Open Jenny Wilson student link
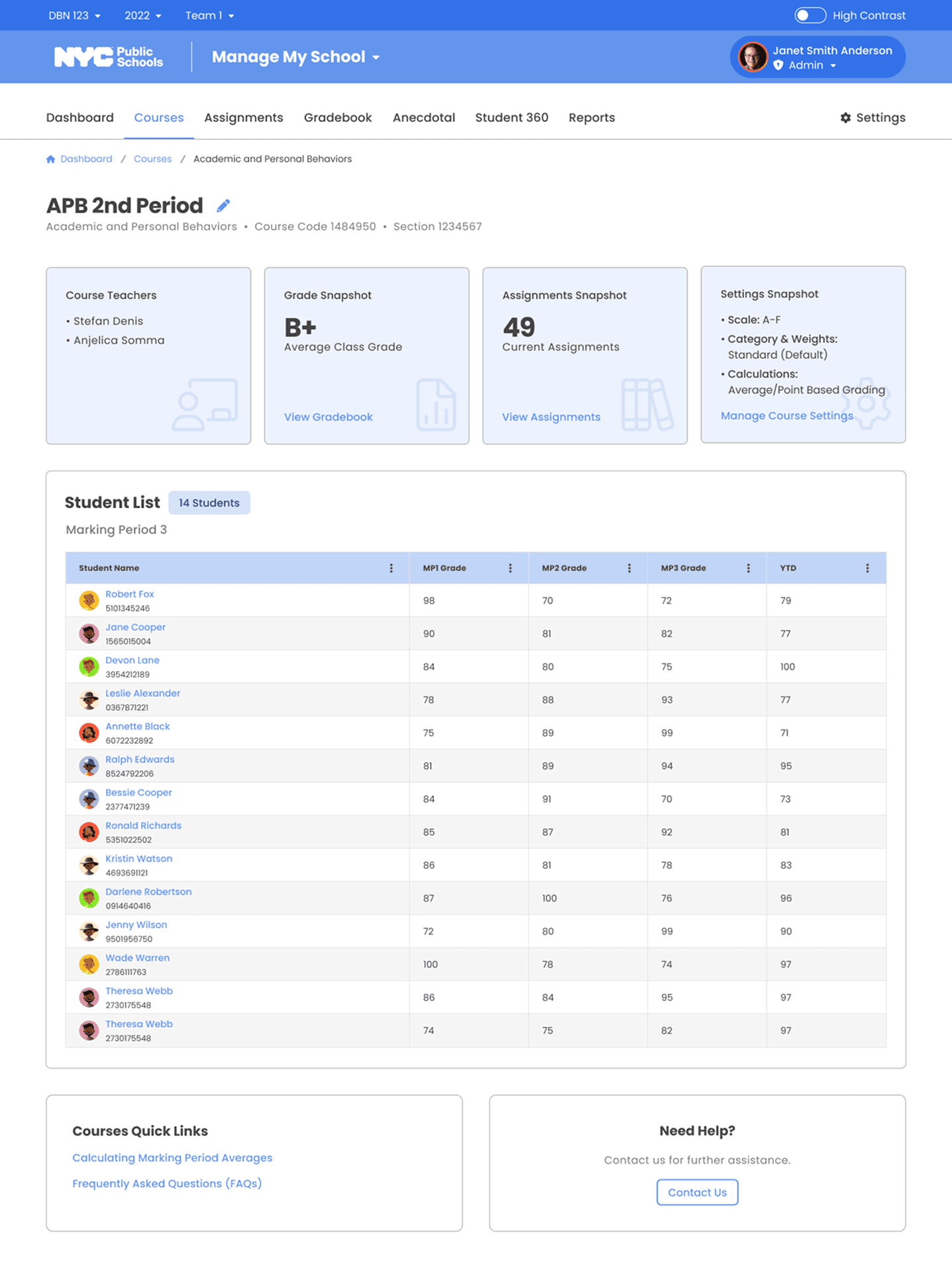Image resolution: width=952 pixels, height=1268 pixels. point(136,925)
